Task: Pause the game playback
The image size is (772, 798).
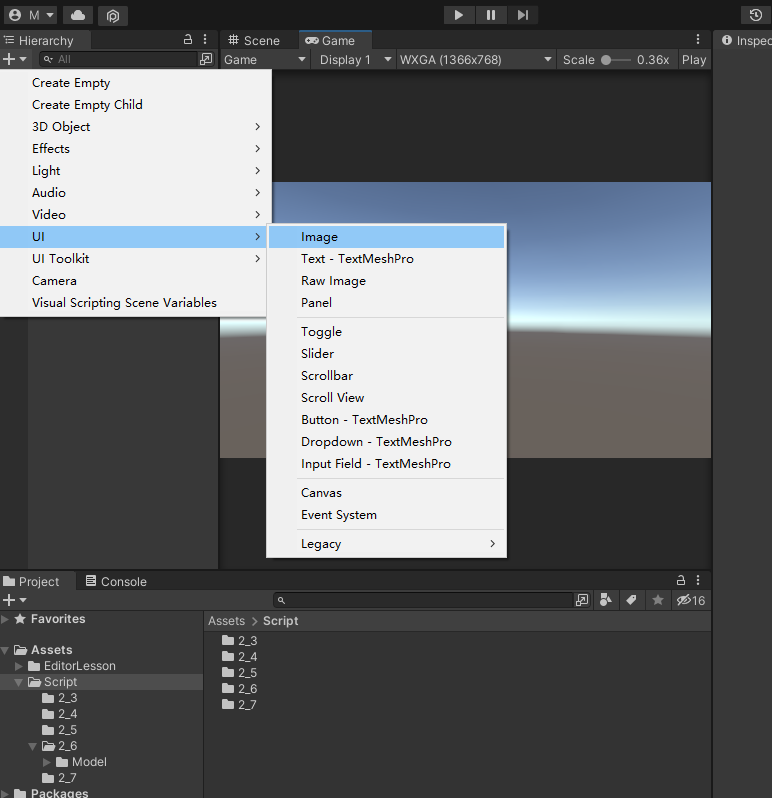Action: point(491,15)
